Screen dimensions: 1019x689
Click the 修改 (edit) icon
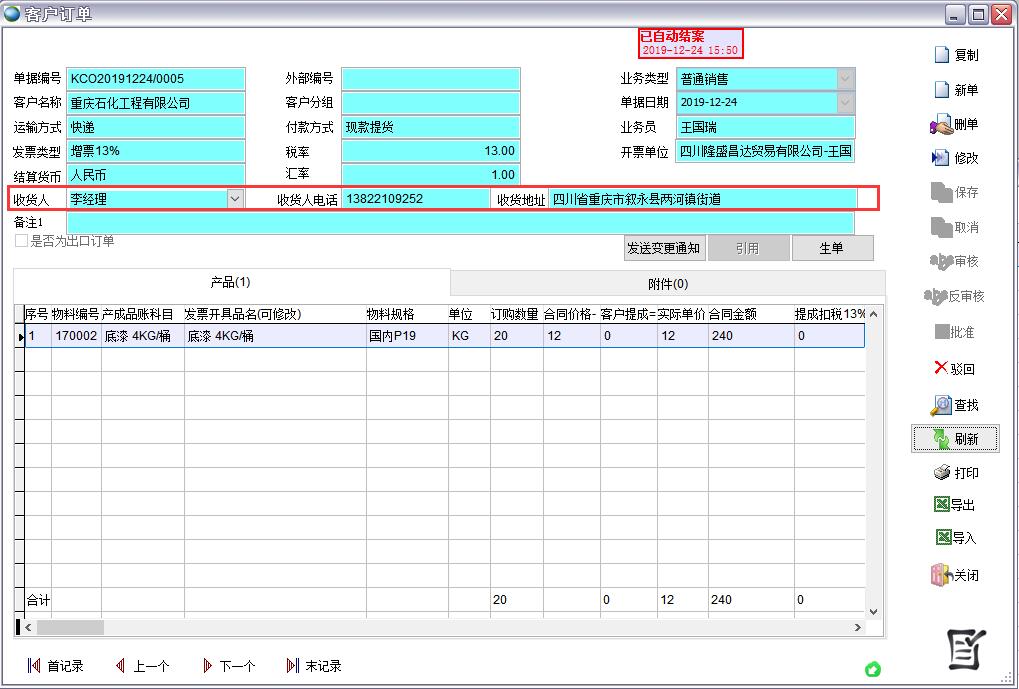[941, 158]
